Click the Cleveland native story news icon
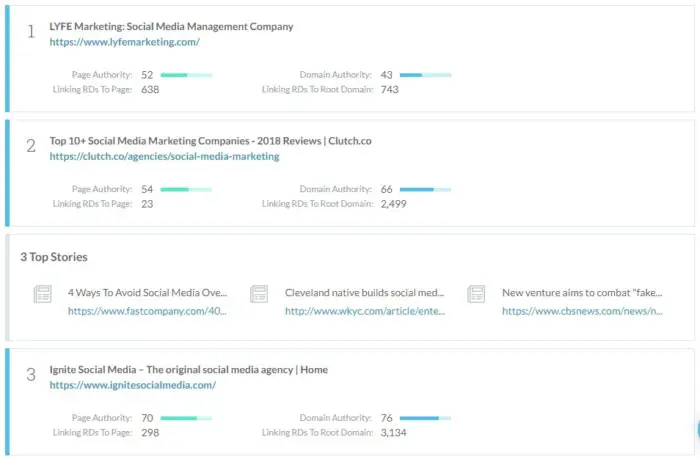The image size is (700, 459). pyautogui.click(x=259, y=294)
